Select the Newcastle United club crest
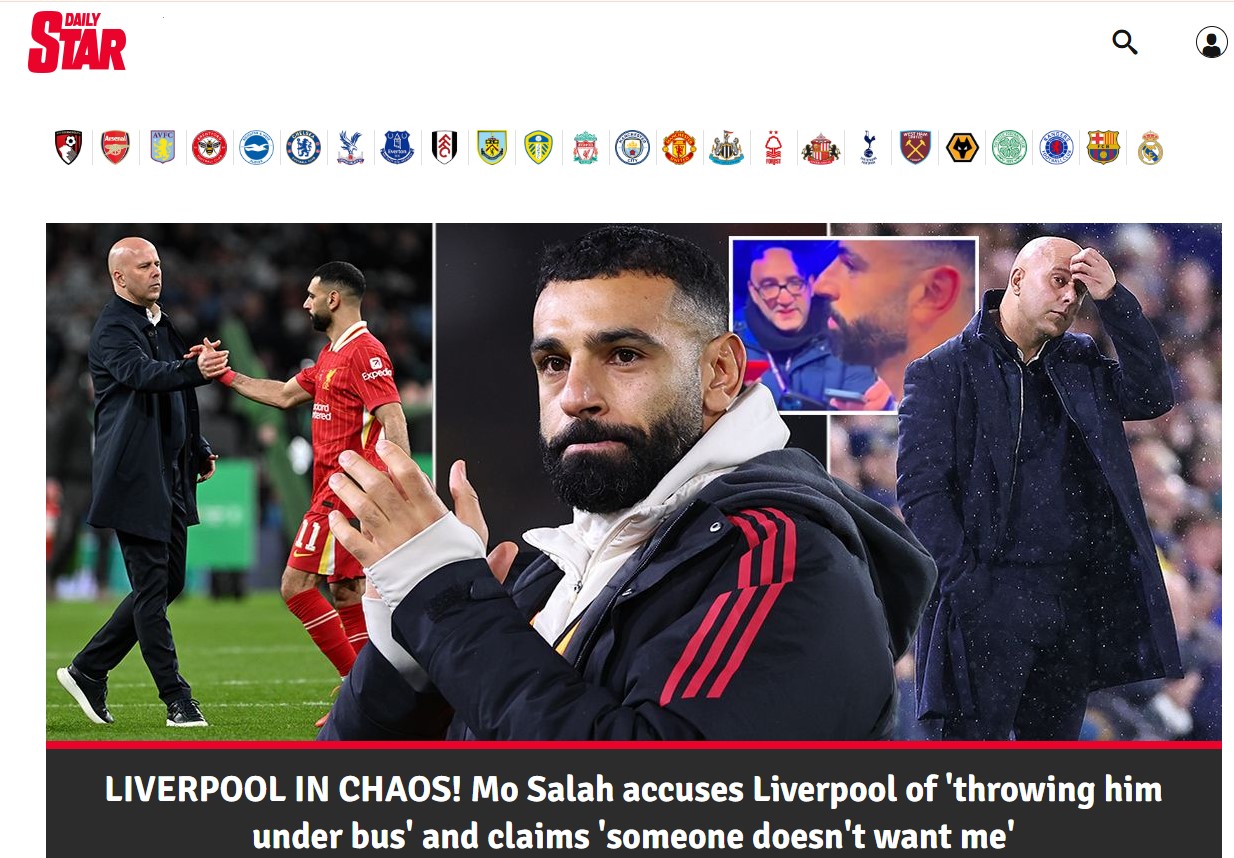The image size is (1234, 858). click(x=726, y=147)
